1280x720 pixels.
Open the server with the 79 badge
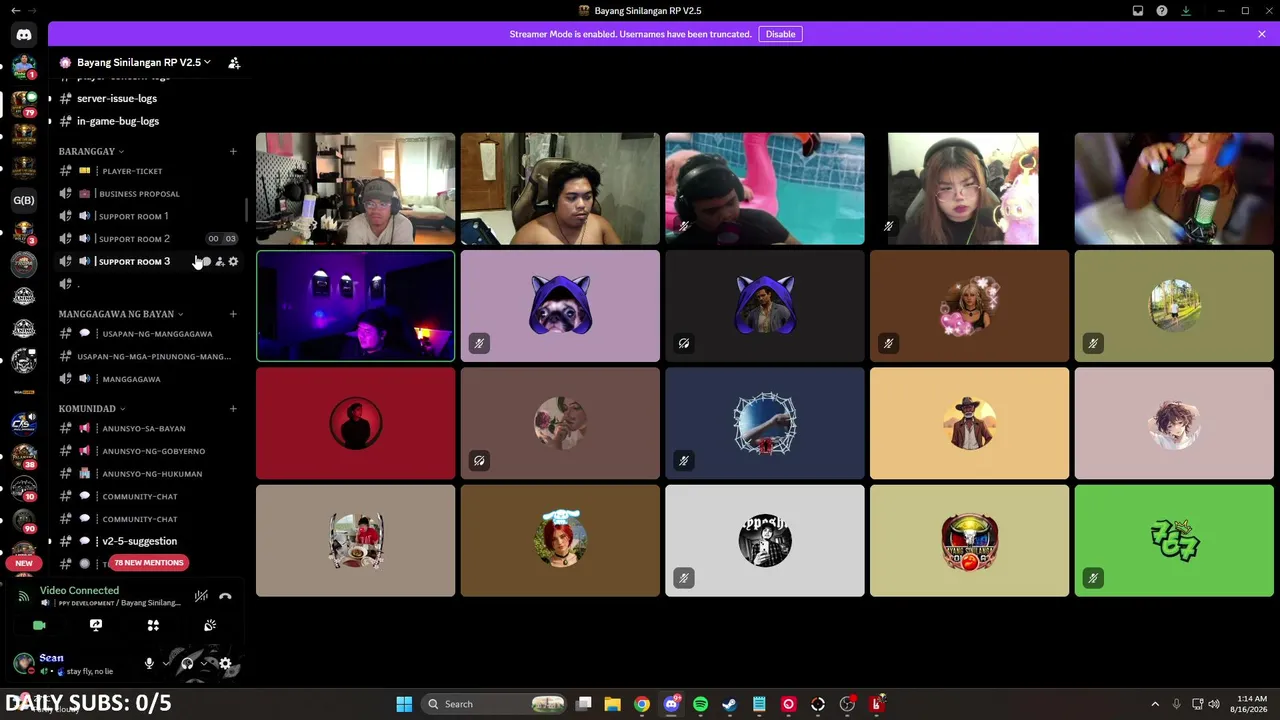click(x=24, y=103)
